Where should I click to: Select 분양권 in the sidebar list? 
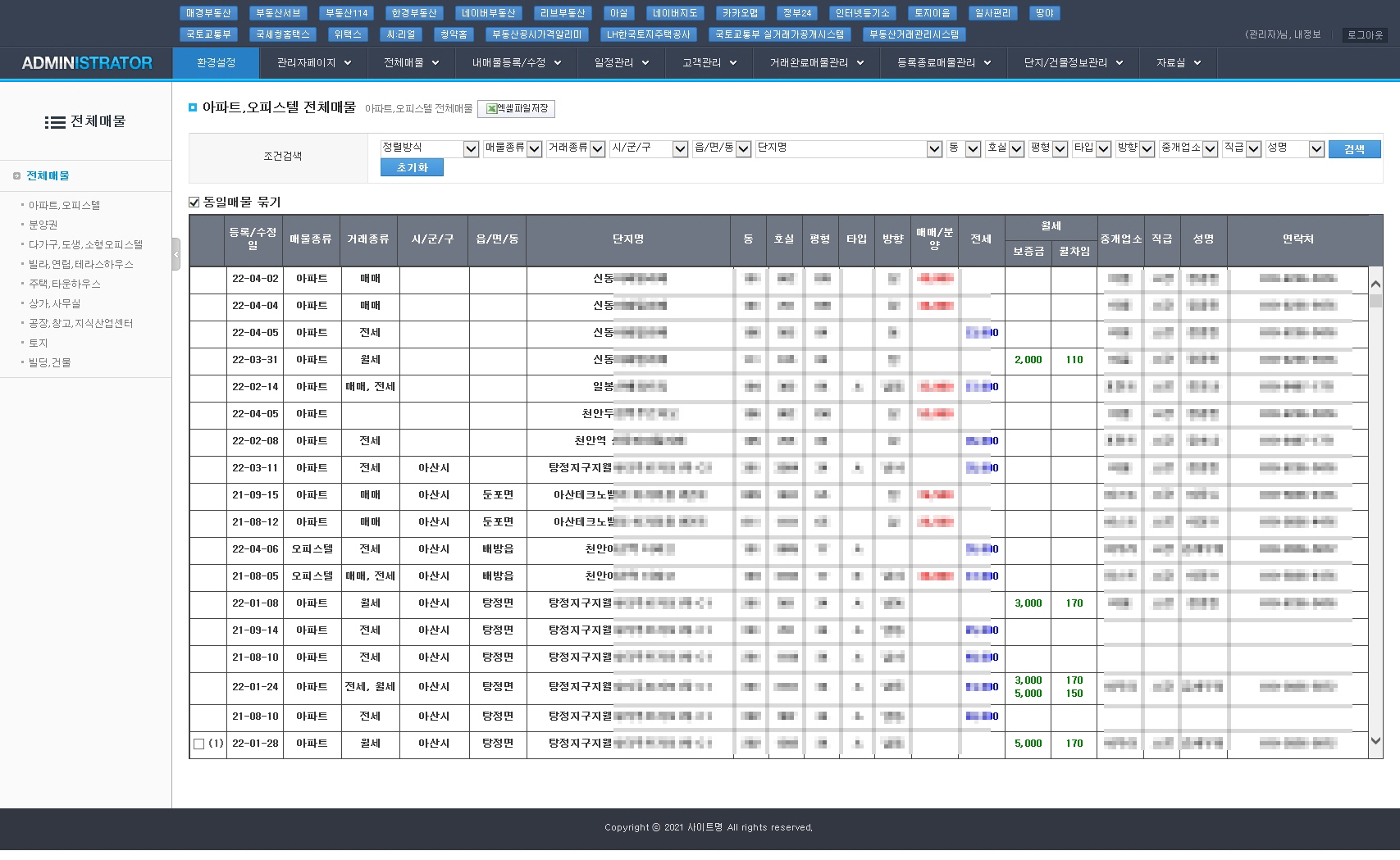click(43, 225)
